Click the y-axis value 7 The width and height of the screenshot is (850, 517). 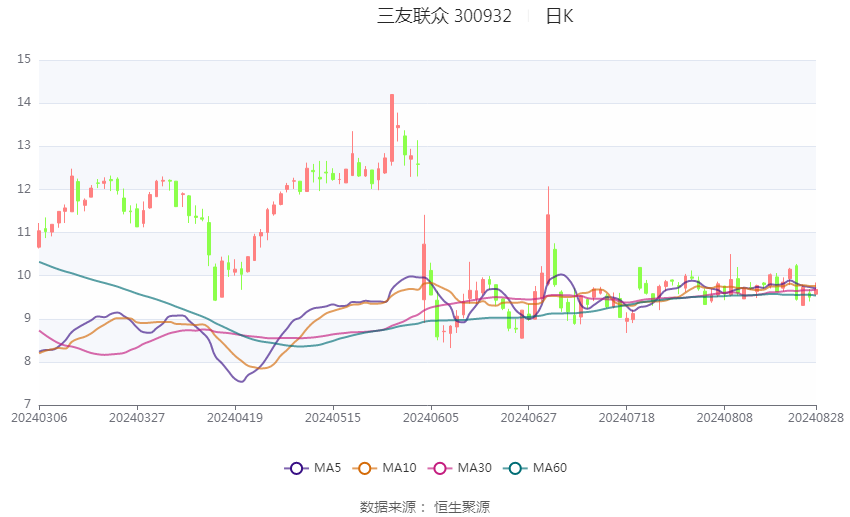point(27,404)
